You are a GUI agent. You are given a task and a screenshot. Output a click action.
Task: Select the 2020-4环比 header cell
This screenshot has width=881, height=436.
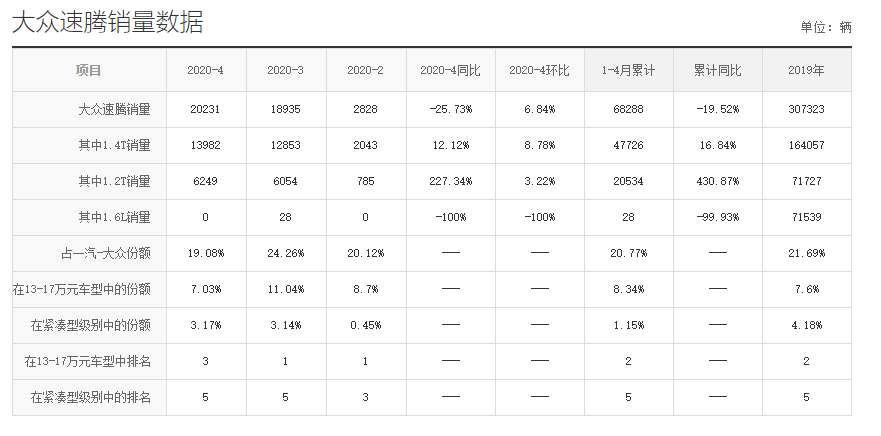[x=539, y=70]
